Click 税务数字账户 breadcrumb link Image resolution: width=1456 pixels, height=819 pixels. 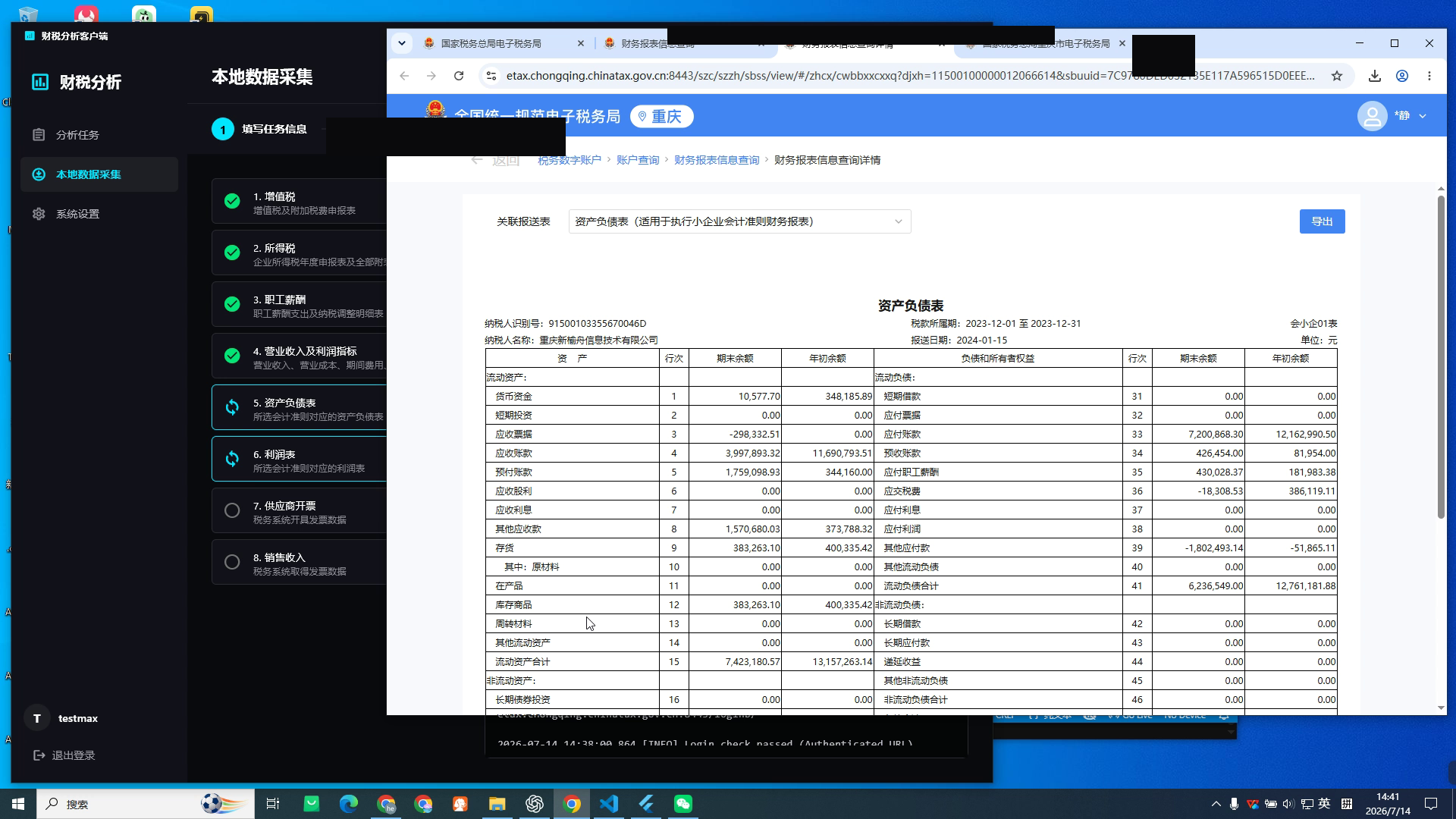[570, 160]
